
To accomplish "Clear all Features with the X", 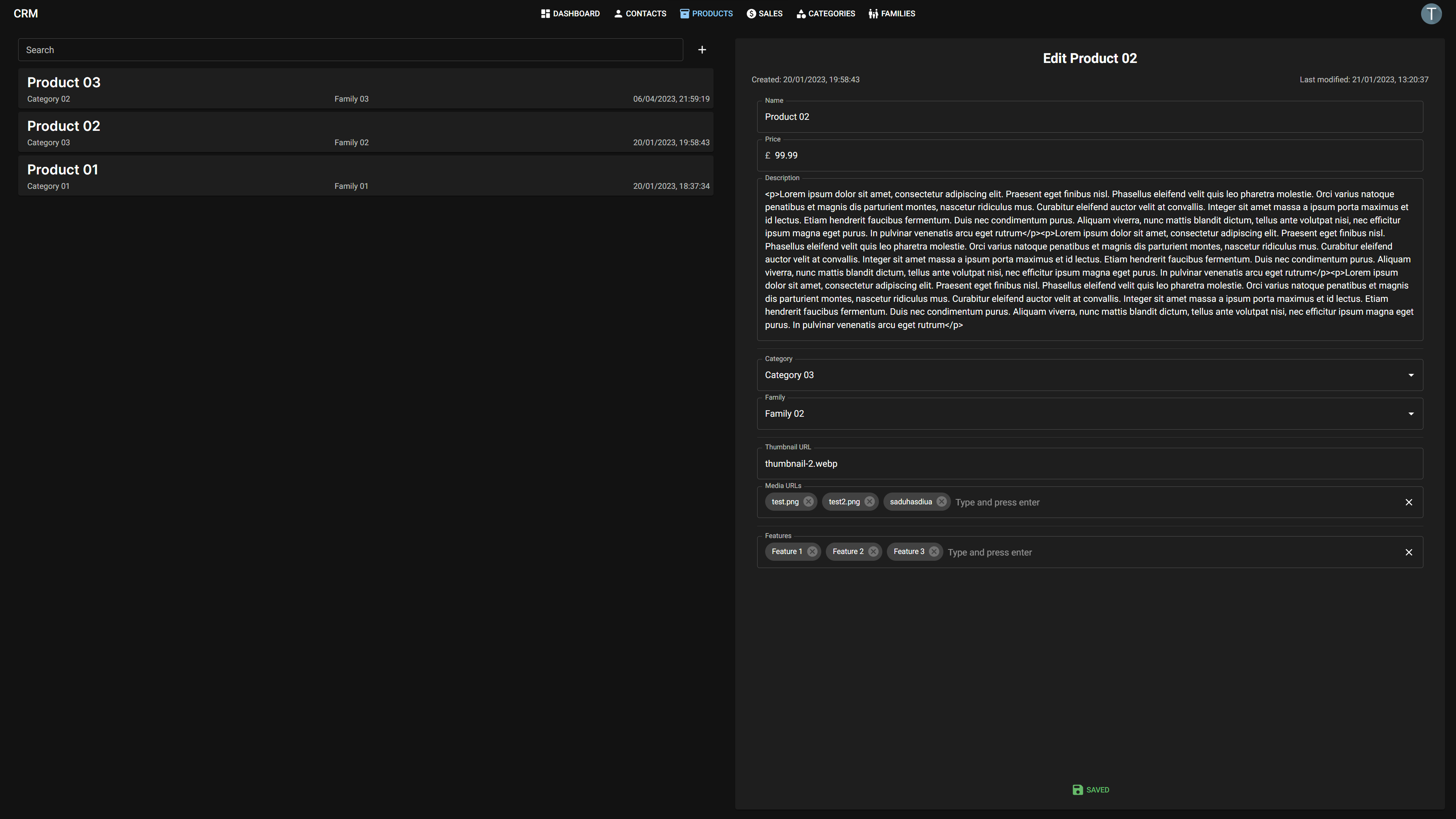I will [x=1409, y=552].
